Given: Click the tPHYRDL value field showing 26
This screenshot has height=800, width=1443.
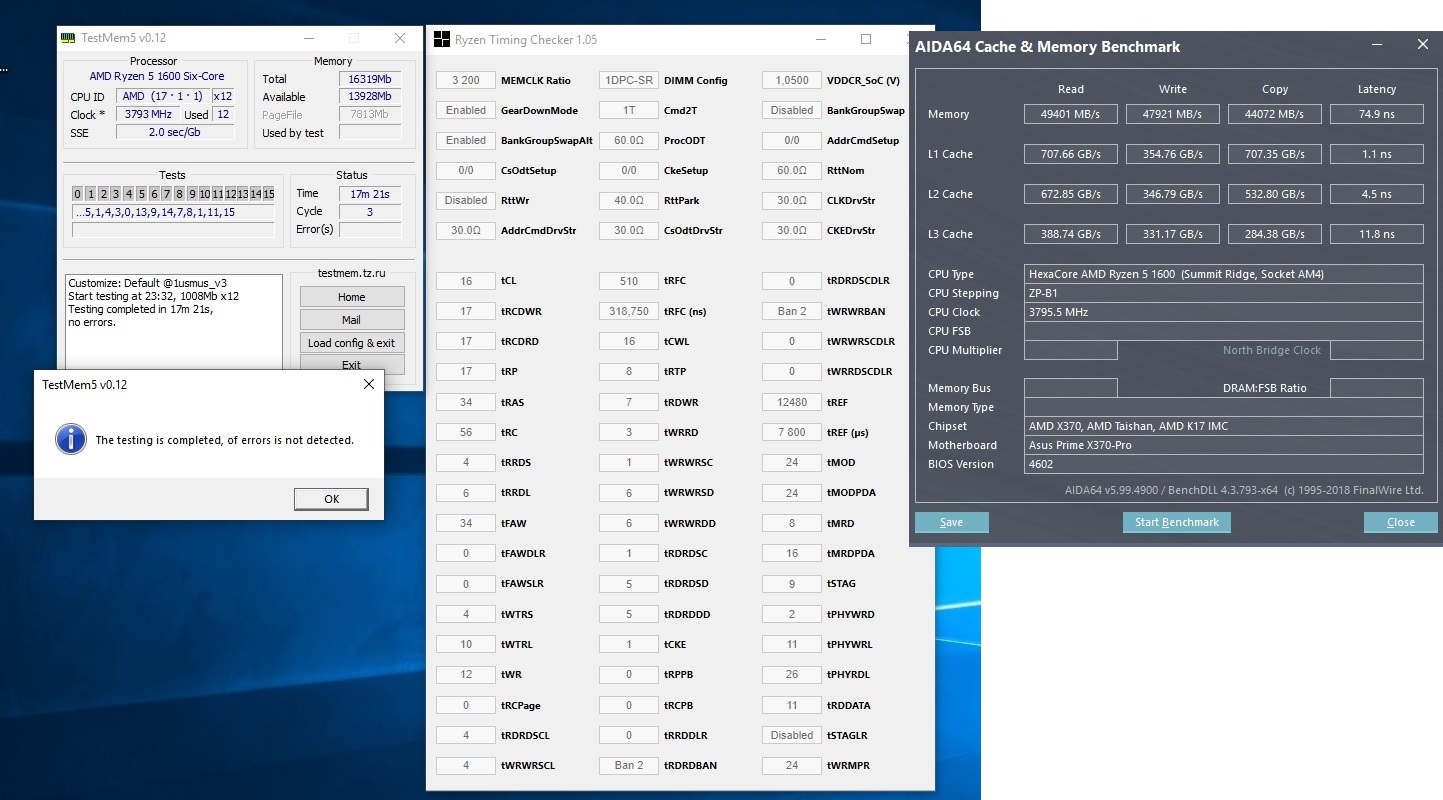Looking at the screenshot, I should (792, 674).
